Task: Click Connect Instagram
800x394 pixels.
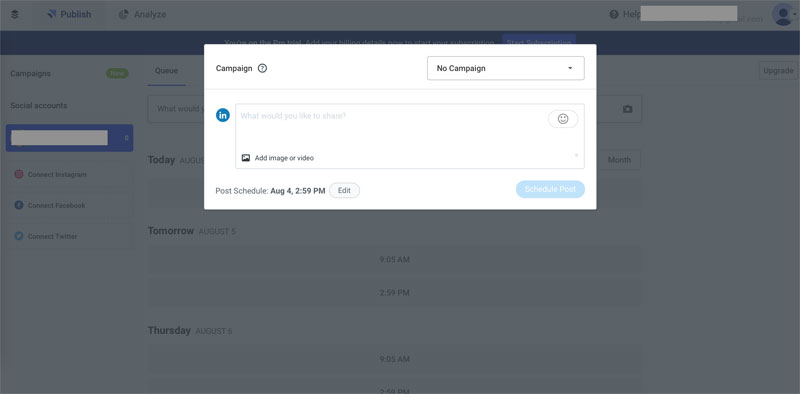Action: [69, 175]
